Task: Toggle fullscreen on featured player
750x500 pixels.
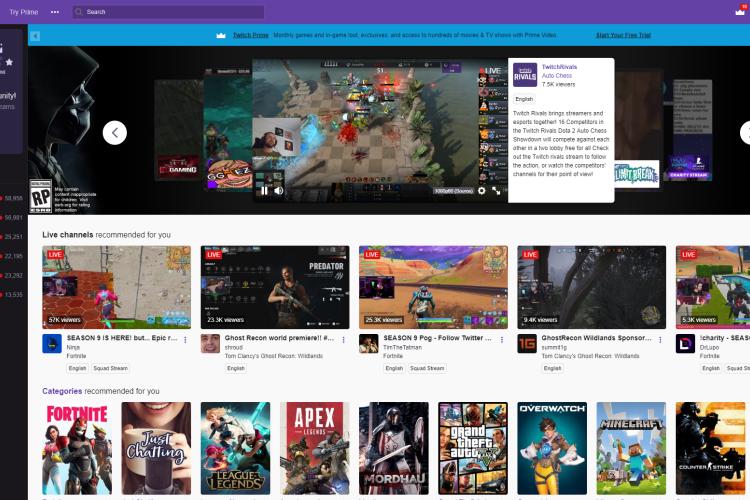Action: tap(496, 190)
